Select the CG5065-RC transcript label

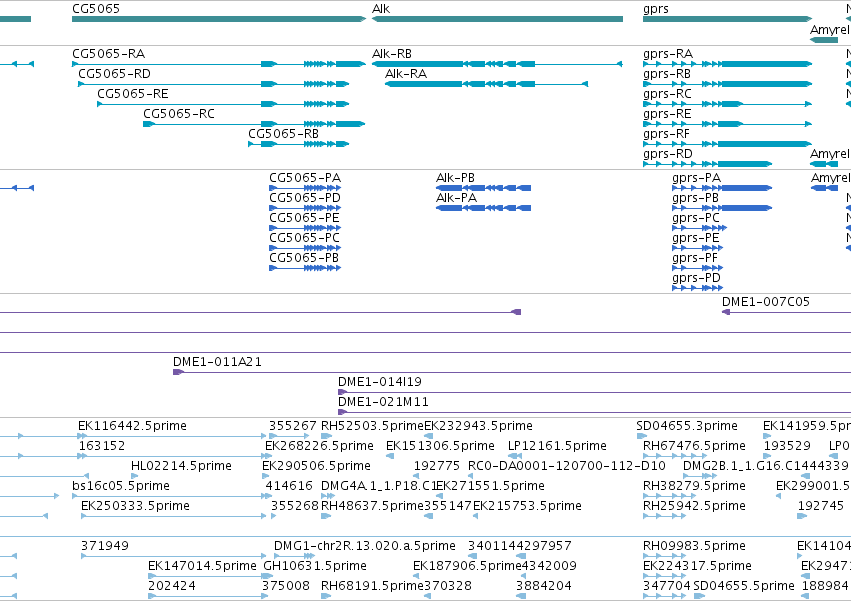[179, 114]
